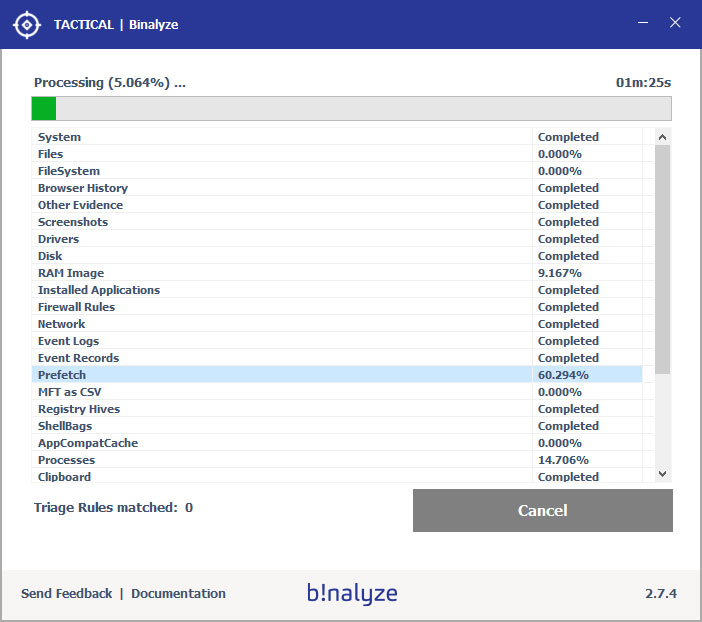Click the 9.167% RAM Image status
Image resolution: width=702 pixels, height=622 pixels.
click(560, 273)
